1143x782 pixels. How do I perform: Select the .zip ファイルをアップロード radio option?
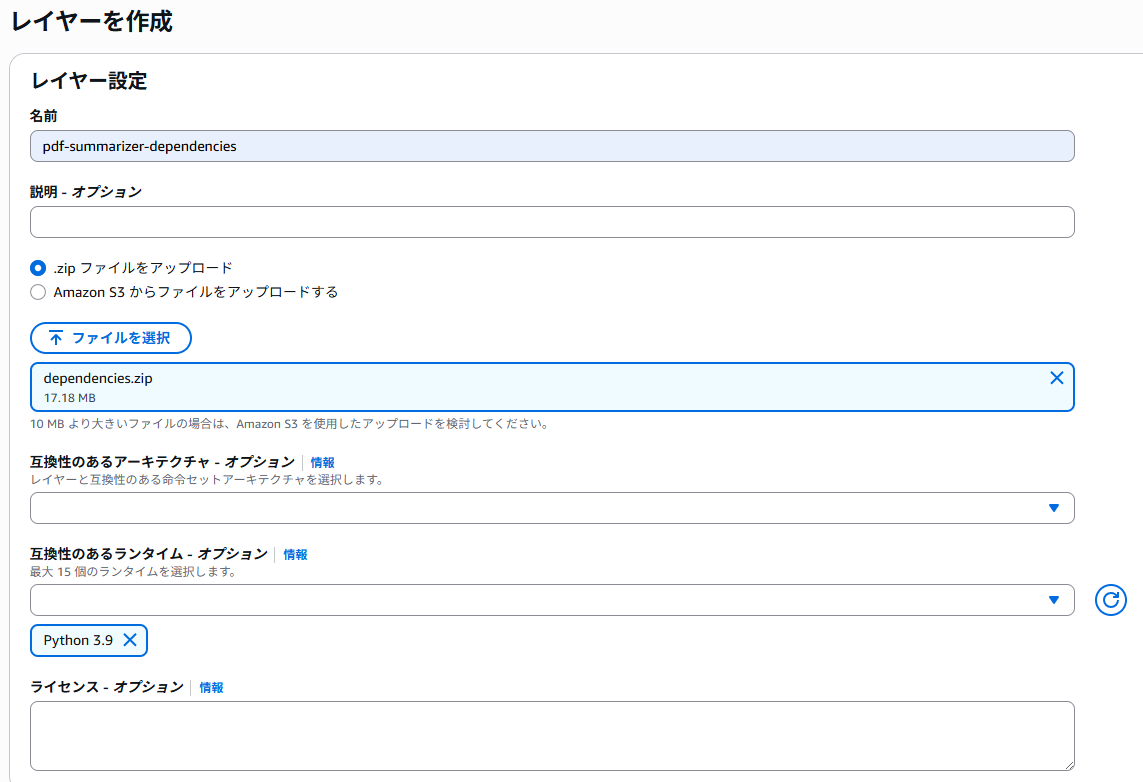tap(38, 268)
